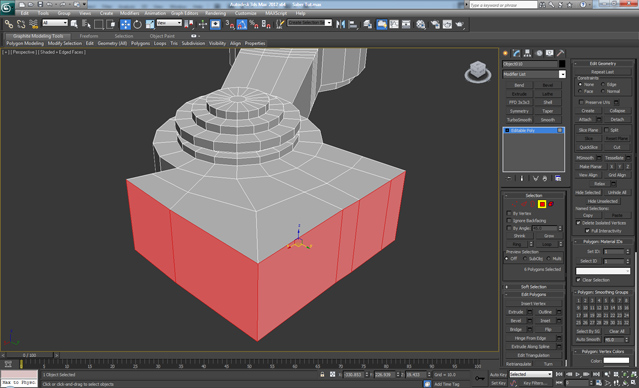Open the Modifier List dropdown

pyautogui.click(x=534, y=74)
